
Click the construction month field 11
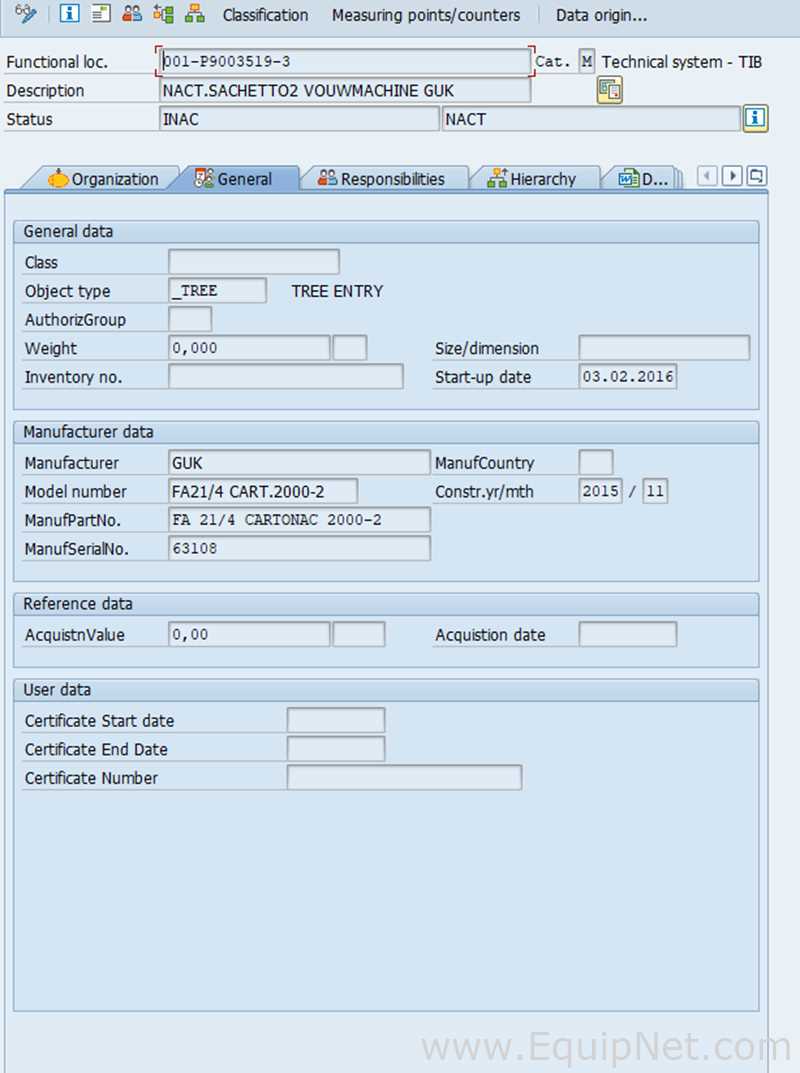coord(655,491)
